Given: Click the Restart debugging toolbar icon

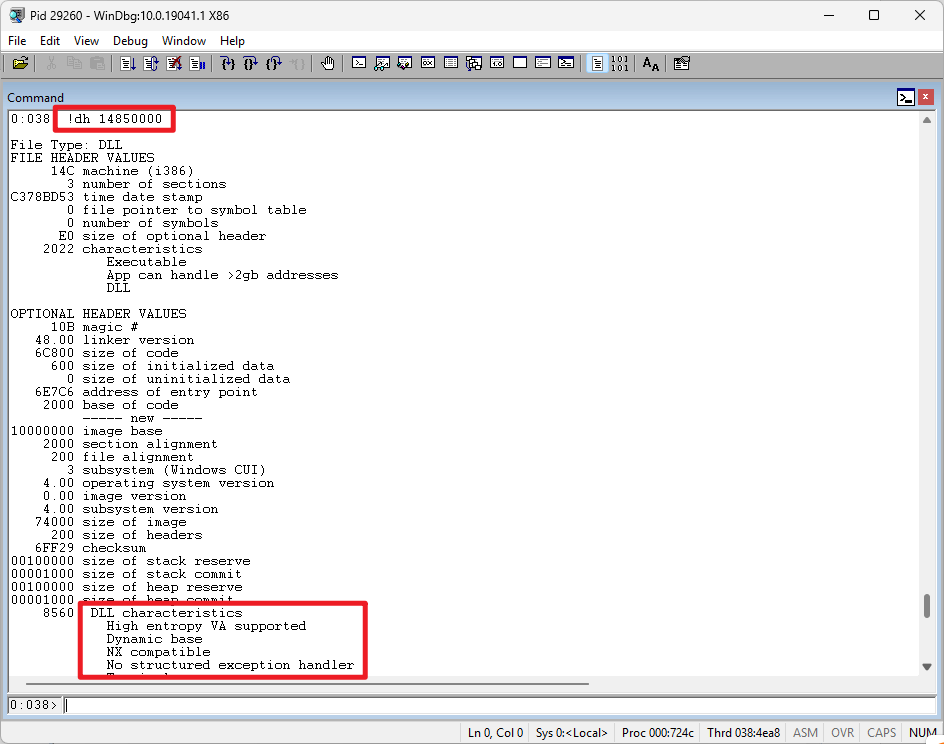Looking at the screenshot, I should (x=150, y=63).
